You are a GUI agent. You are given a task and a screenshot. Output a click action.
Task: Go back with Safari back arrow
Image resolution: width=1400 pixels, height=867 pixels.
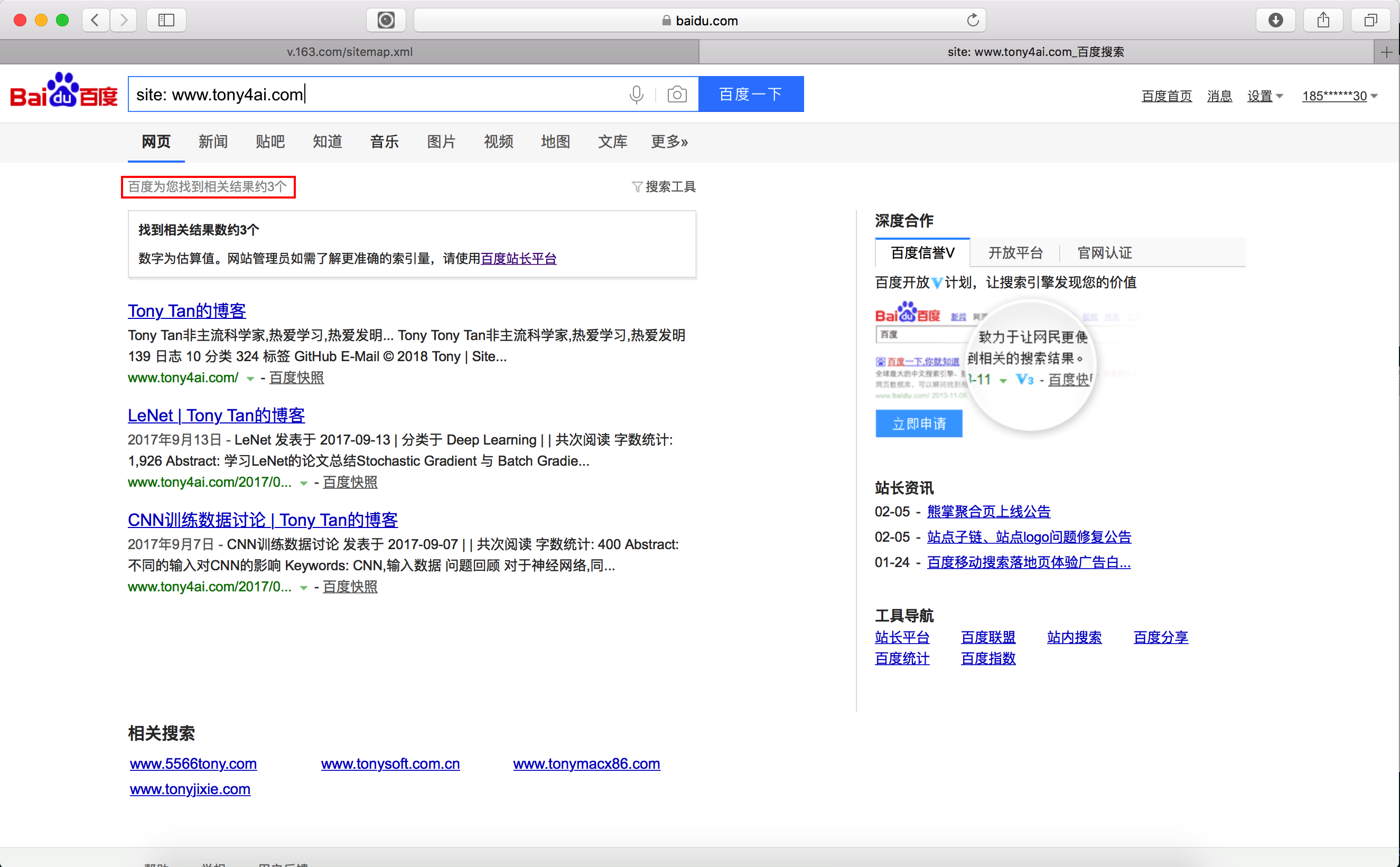click(x=96, y=21)
